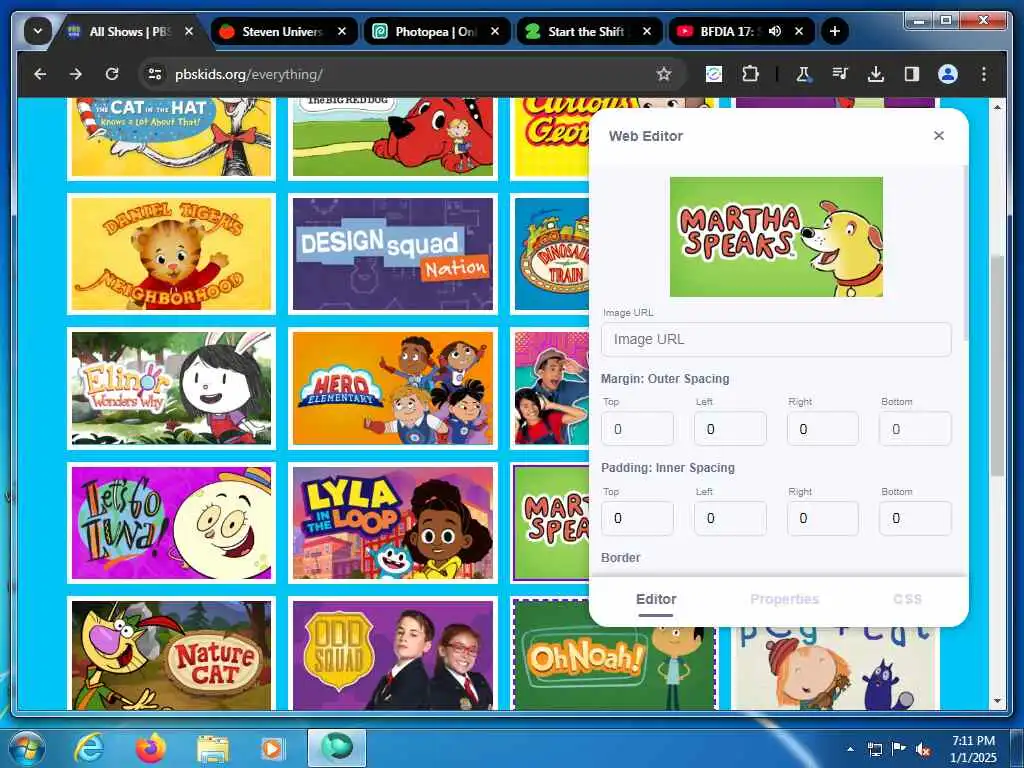Click the Margin Top field
This screenshot has height=768, width=1024.
tap(637, 429)
